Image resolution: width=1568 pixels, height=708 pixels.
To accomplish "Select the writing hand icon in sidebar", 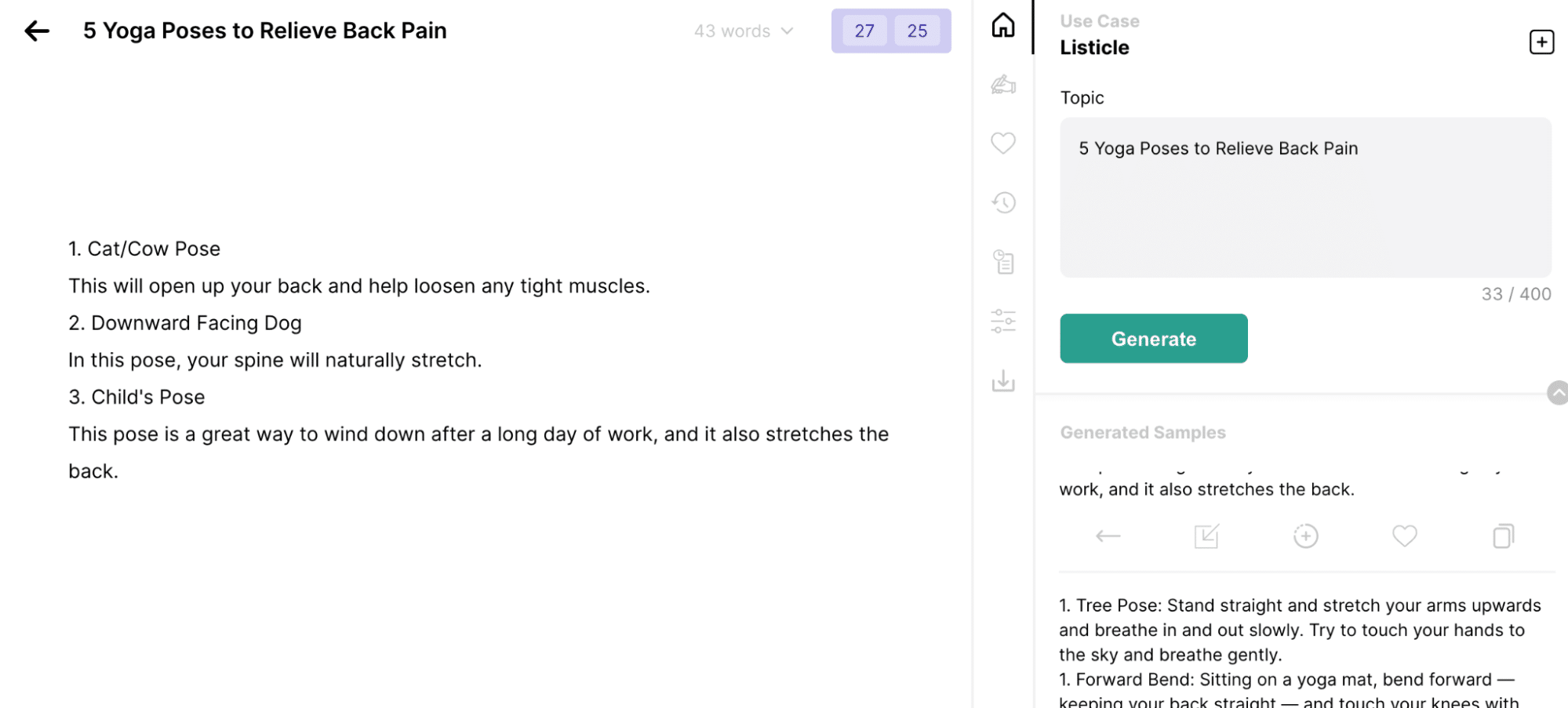I will click(1003, 84).
